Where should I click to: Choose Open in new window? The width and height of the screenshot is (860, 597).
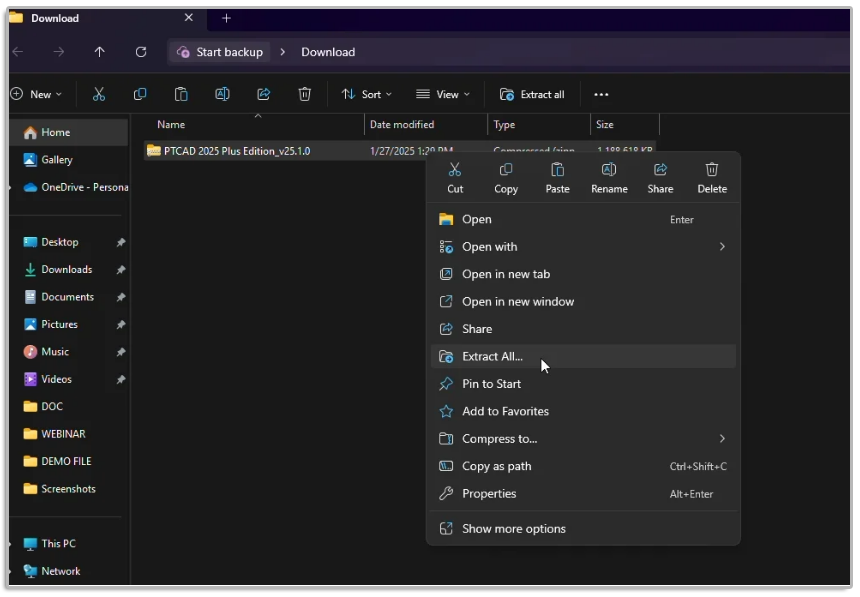tap(583, 302)
